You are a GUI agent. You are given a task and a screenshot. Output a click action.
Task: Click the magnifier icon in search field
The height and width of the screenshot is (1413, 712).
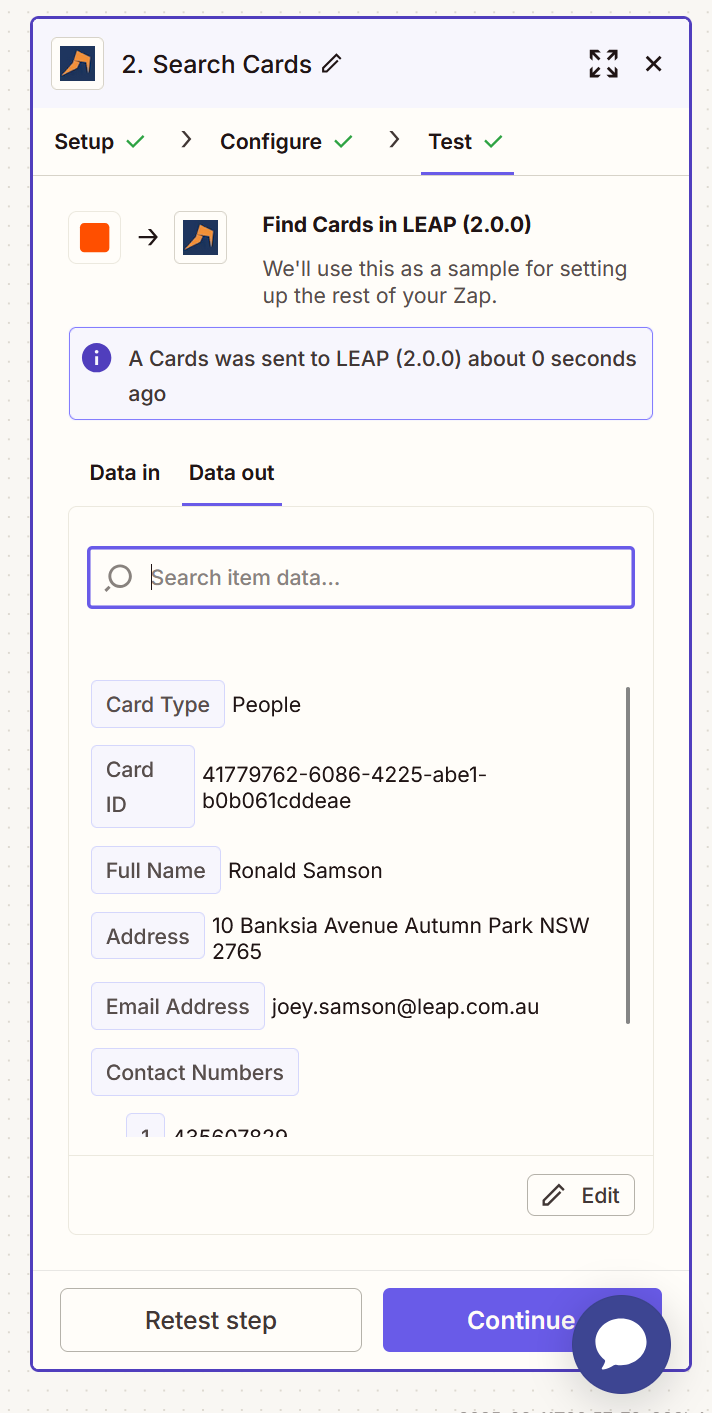pos(119,577)
